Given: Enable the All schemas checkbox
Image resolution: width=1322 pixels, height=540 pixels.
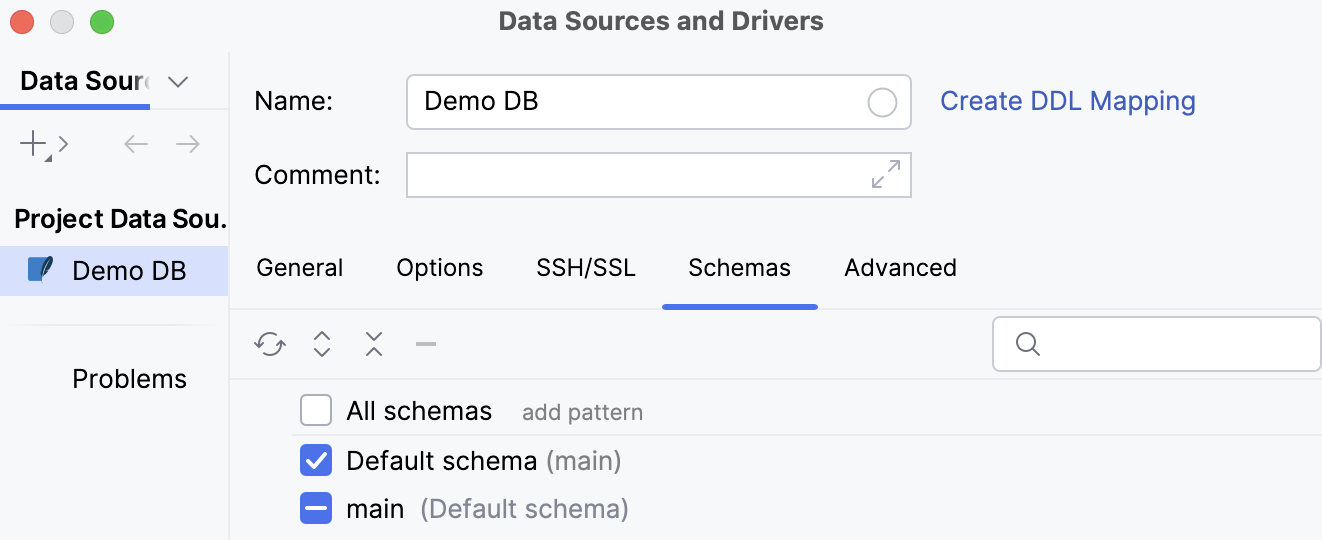Looking at the screenshot, I should coord(316,410).
